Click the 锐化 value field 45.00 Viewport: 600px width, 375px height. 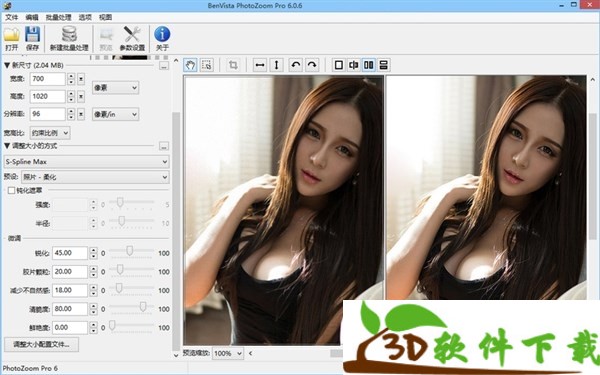(x=70, y=253)
